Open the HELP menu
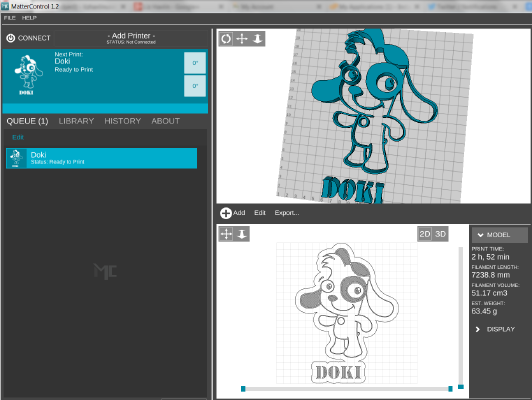 point(29,18)
